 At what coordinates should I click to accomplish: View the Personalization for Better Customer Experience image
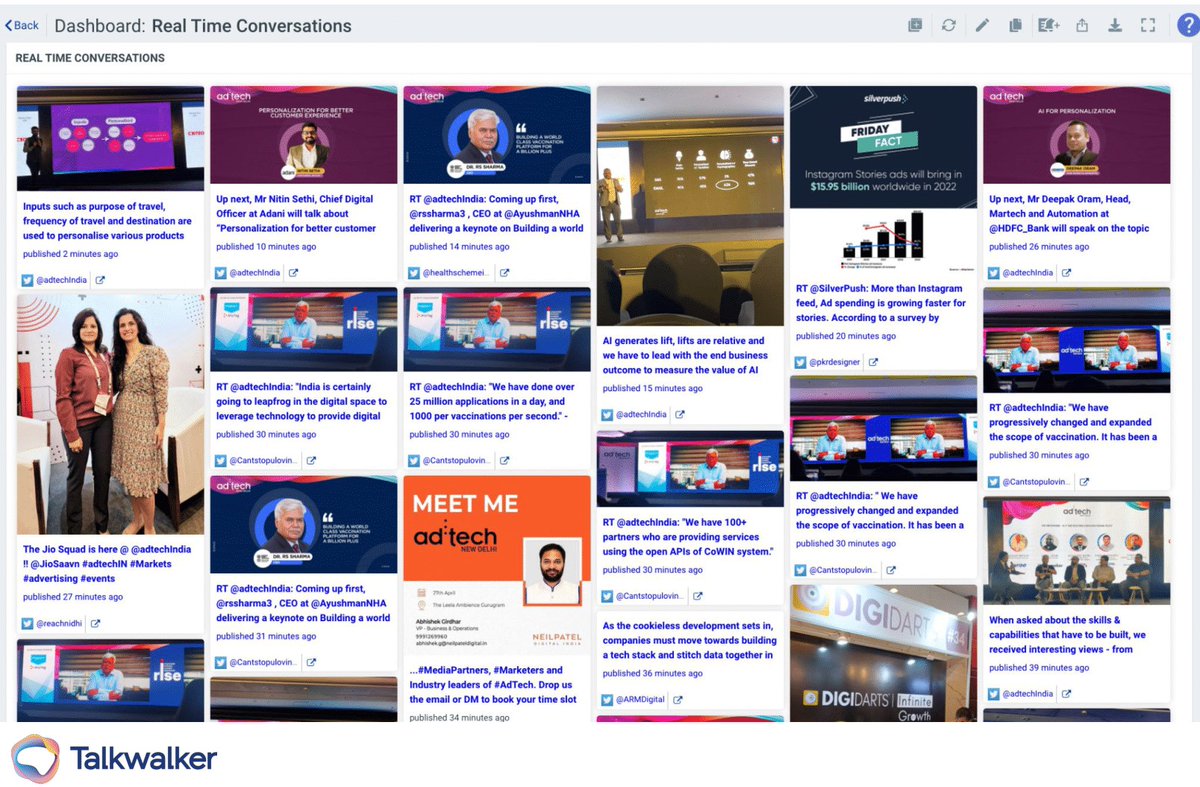point(304,136)
